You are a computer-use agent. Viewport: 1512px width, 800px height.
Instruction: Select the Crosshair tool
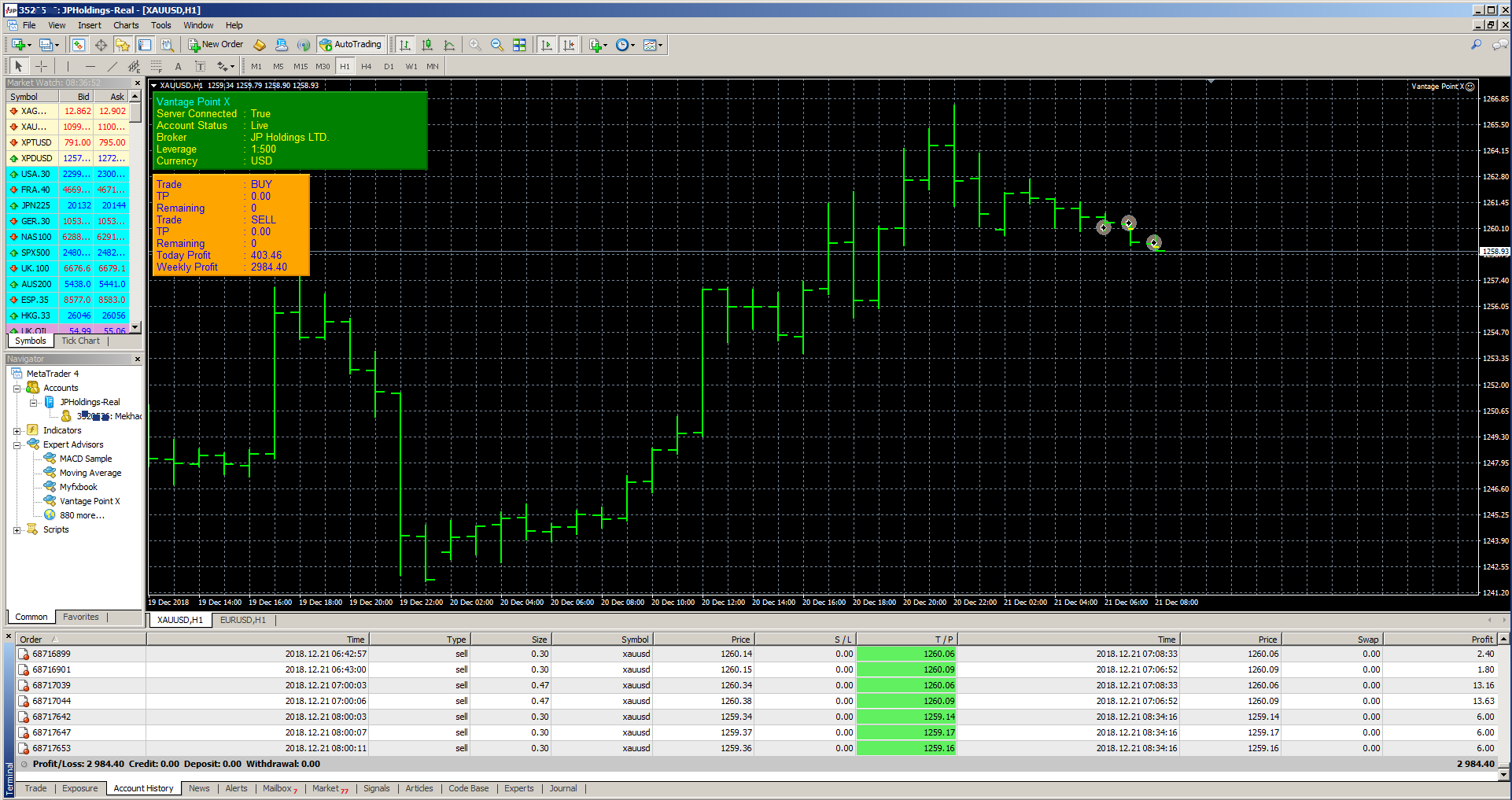[x=42, y=67]
